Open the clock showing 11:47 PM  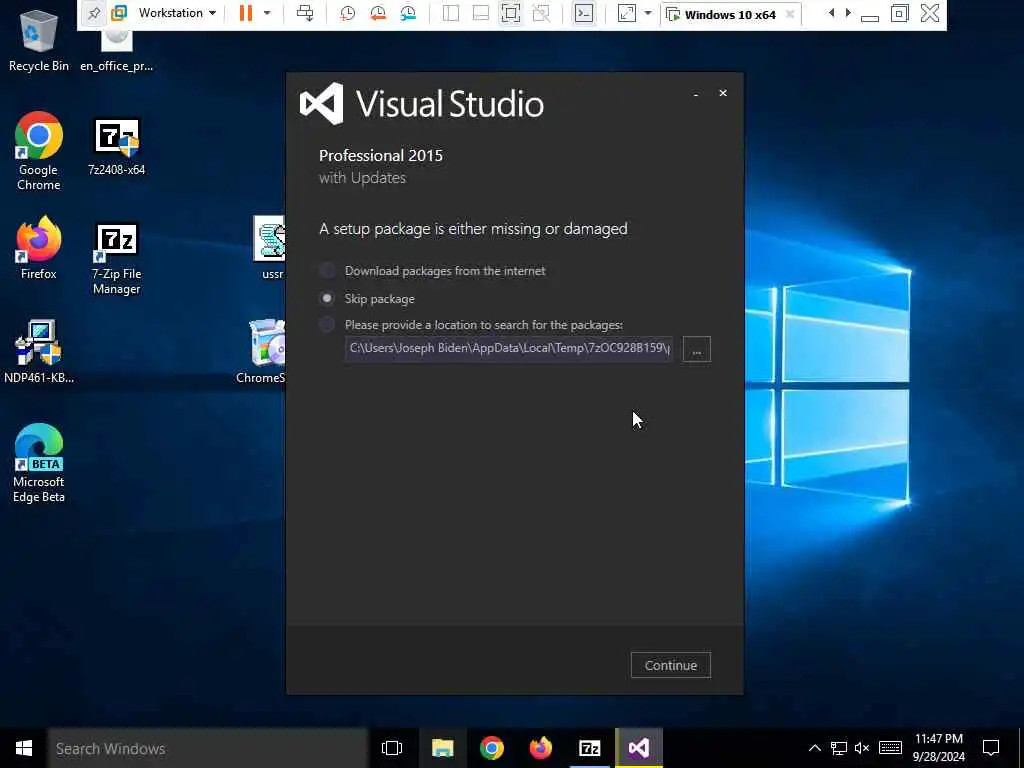tap(938, 748)
